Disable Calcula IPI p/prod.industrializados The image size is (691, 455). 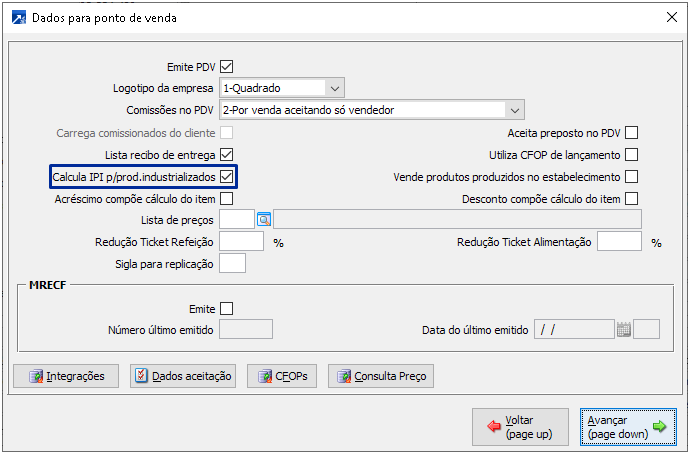point(227,177)
